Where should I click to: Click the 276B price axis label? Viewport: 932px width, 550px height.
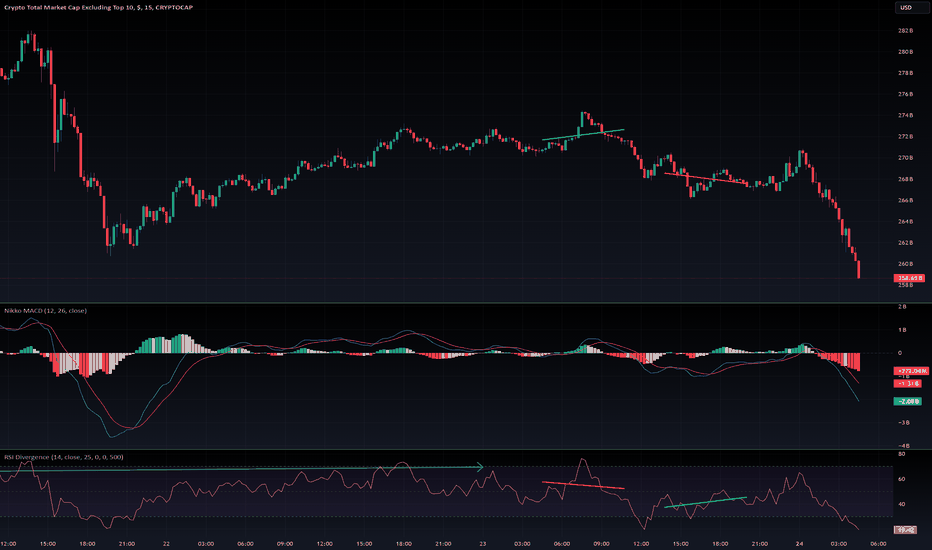[x=905, y=94]
